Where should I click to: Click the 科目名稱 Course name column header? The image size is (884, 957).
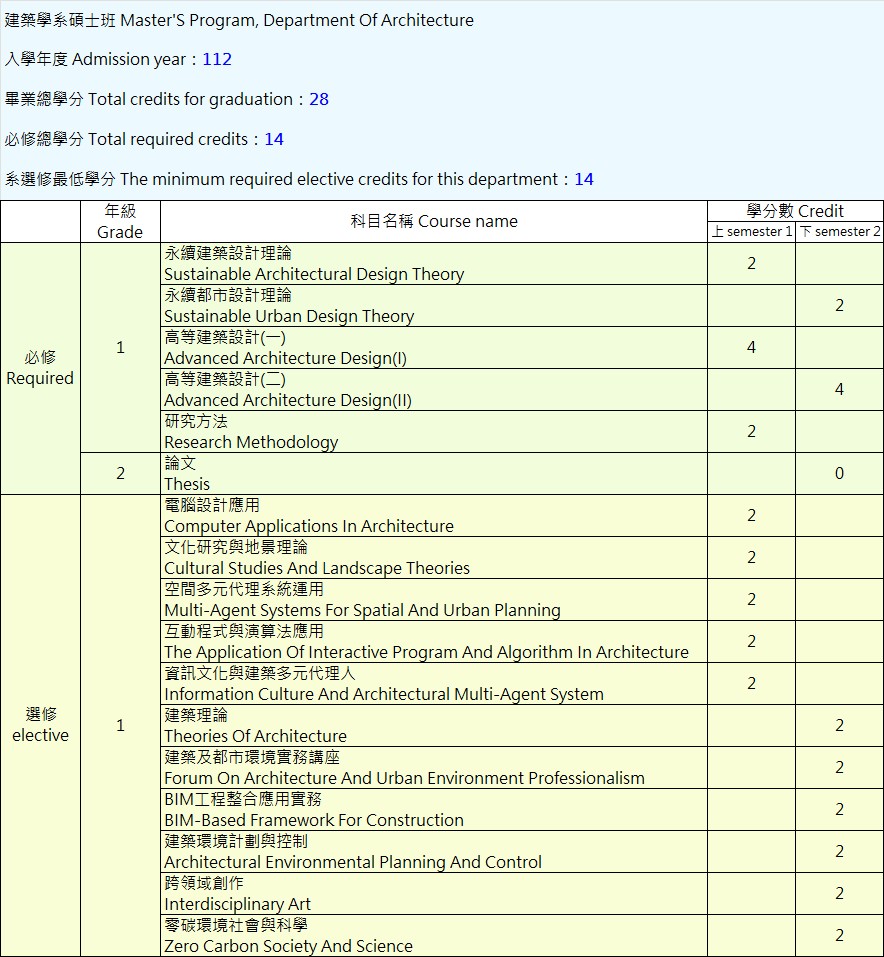coord(434,222)
